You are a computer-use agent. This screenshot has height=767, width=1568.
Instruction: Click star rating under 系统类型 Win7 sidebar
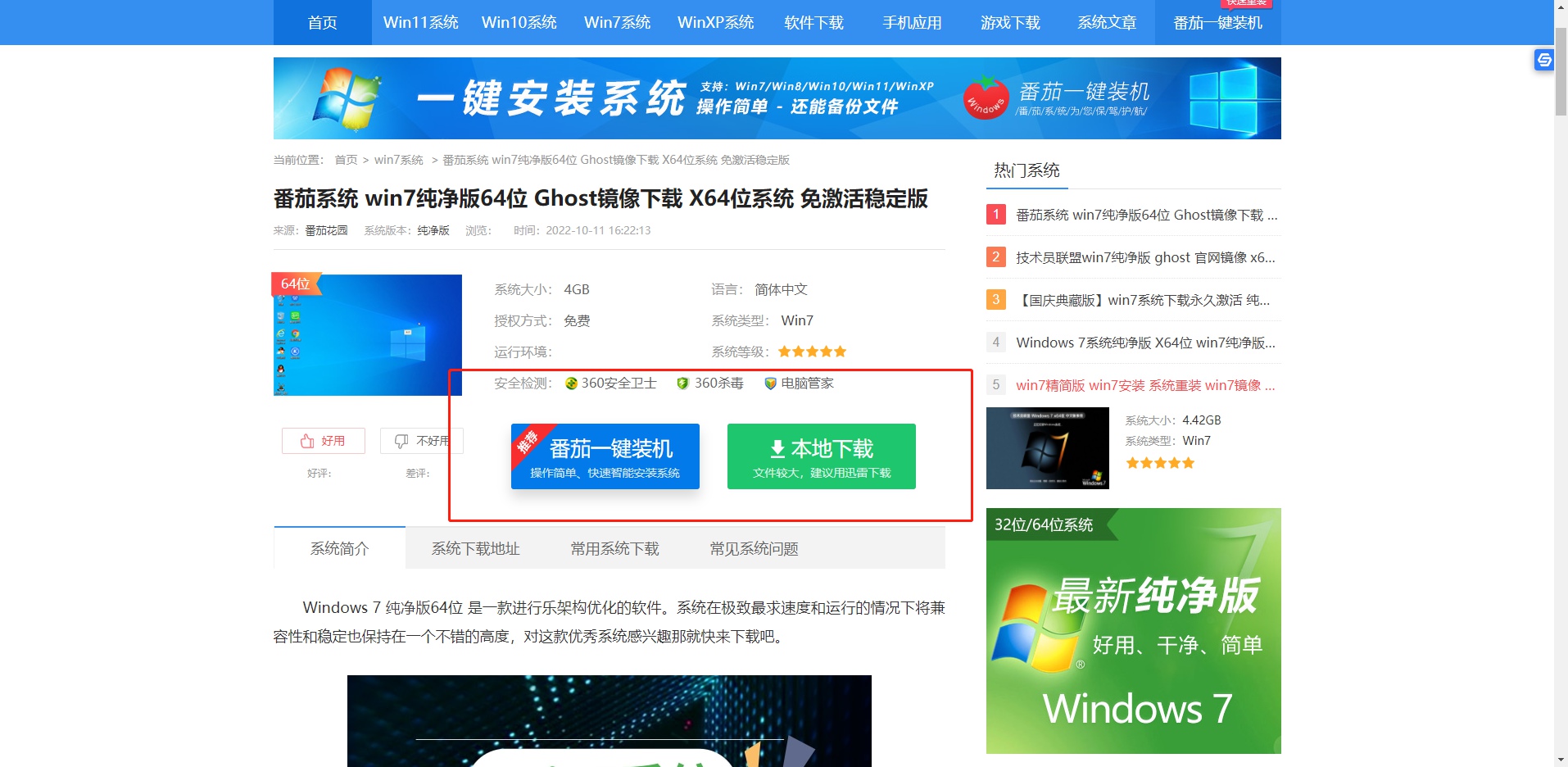1160,463
